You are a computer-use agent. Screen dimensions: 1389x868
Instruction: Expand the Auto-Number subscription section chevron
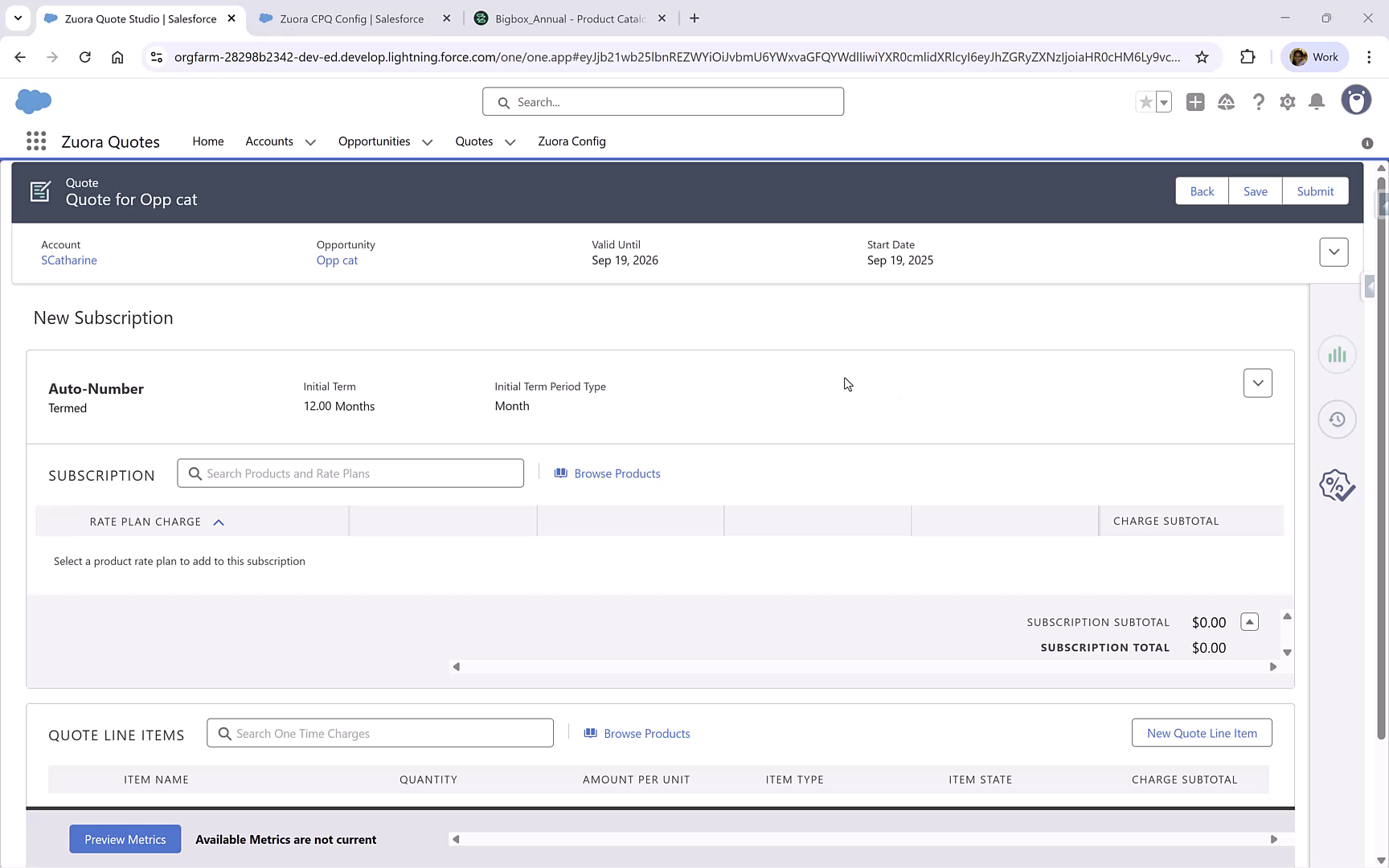1258,383
